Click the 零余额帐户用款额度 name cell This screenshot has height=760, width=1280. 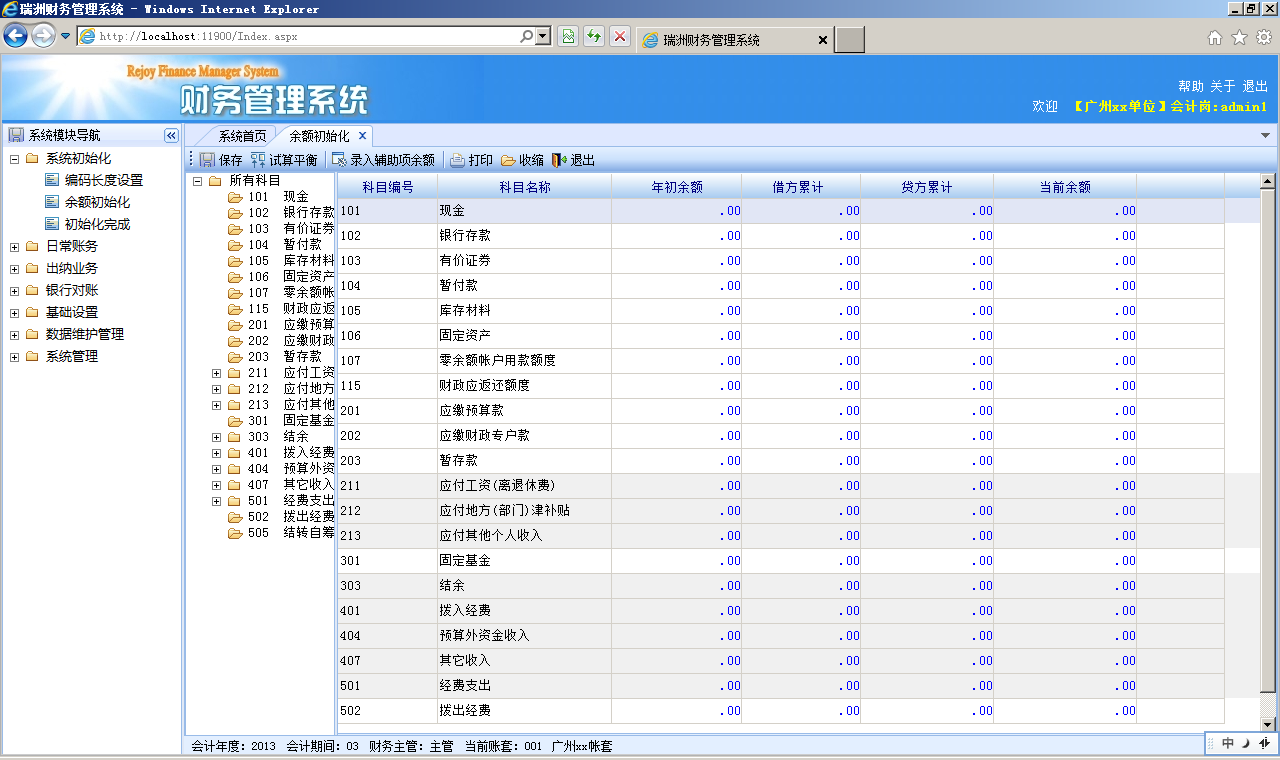(x=523, y=361)
